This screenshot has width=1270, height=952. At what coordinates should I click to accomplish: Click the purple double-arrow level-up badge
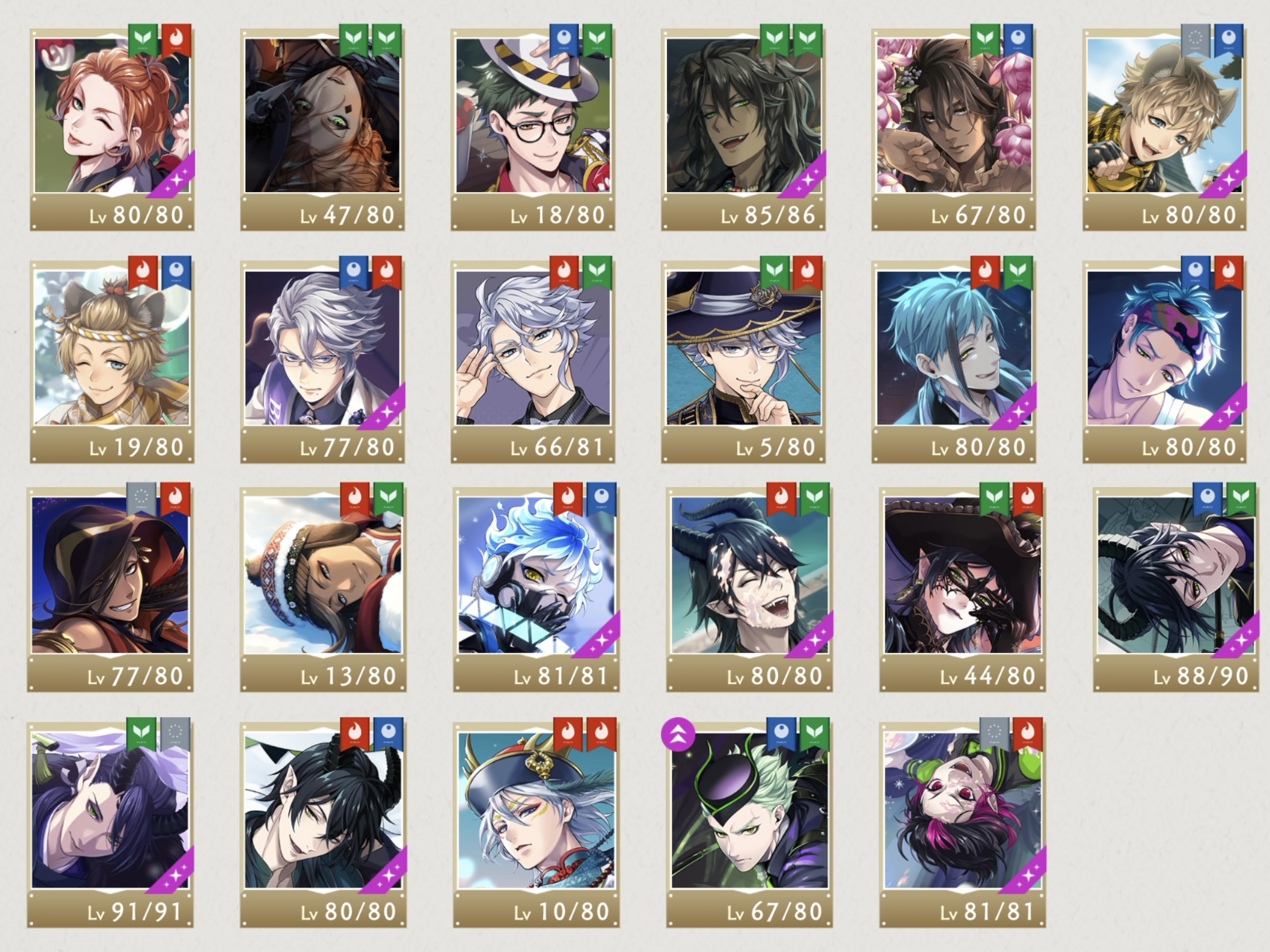678,734
